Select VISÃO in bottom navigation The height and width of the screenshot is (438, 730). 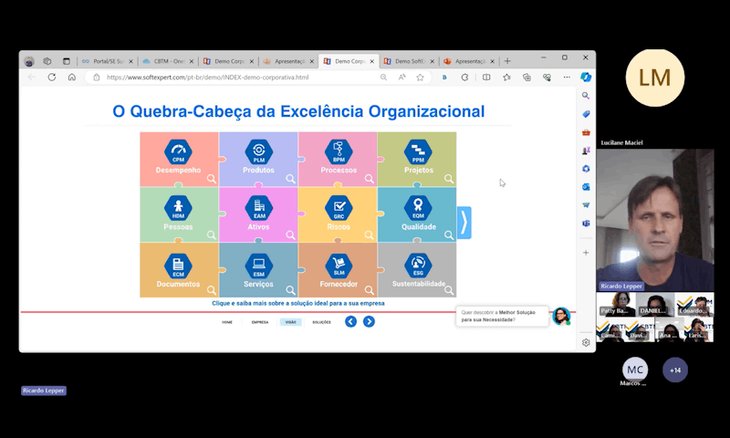point(291,322)
